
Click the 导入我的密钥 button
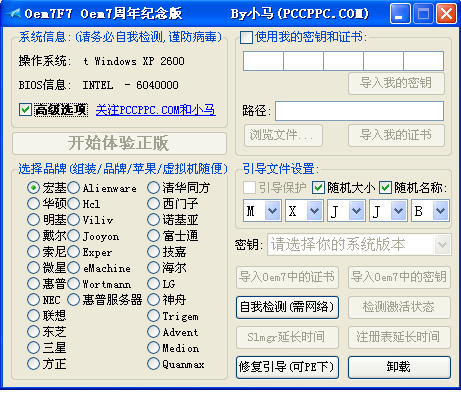[x=396, y=83]
